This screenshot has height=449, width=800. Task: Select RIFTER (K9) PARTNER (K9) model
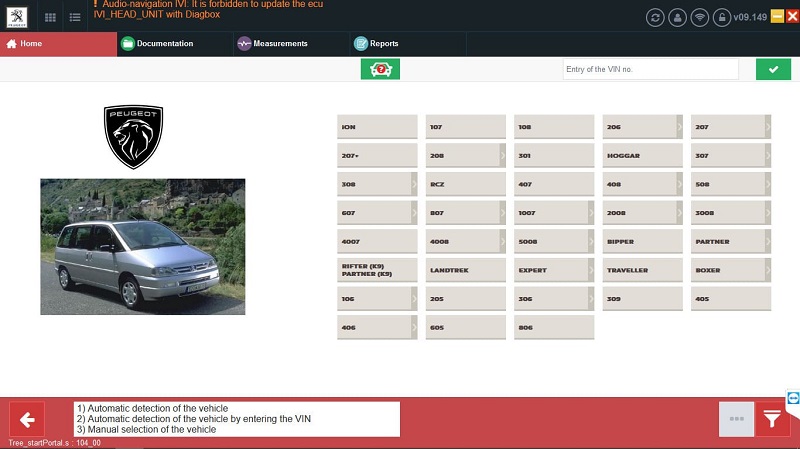tap(377, 270)
